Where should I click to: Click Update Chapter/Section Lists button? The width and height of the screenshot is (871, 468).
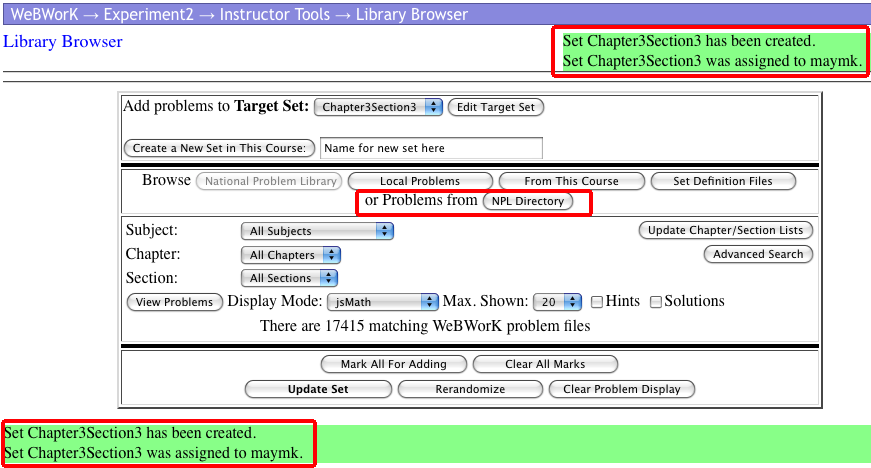[725, 230]
